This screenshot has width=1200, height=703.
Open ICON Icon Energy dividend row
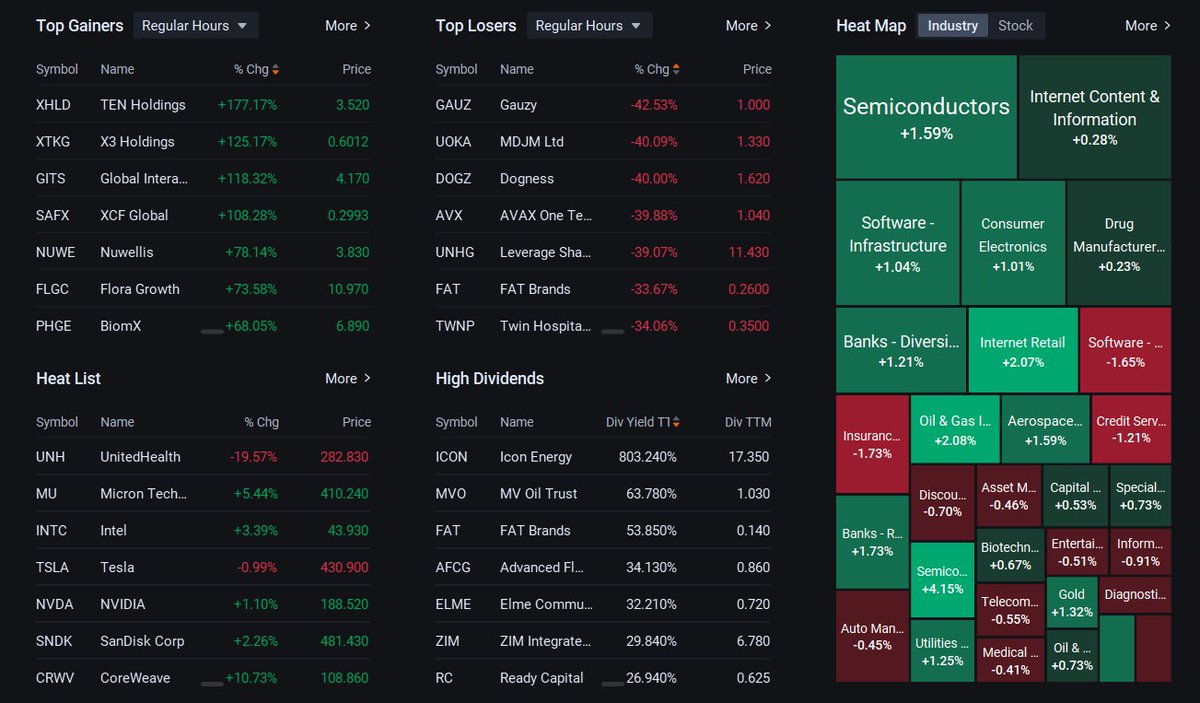tap(603, 457)
